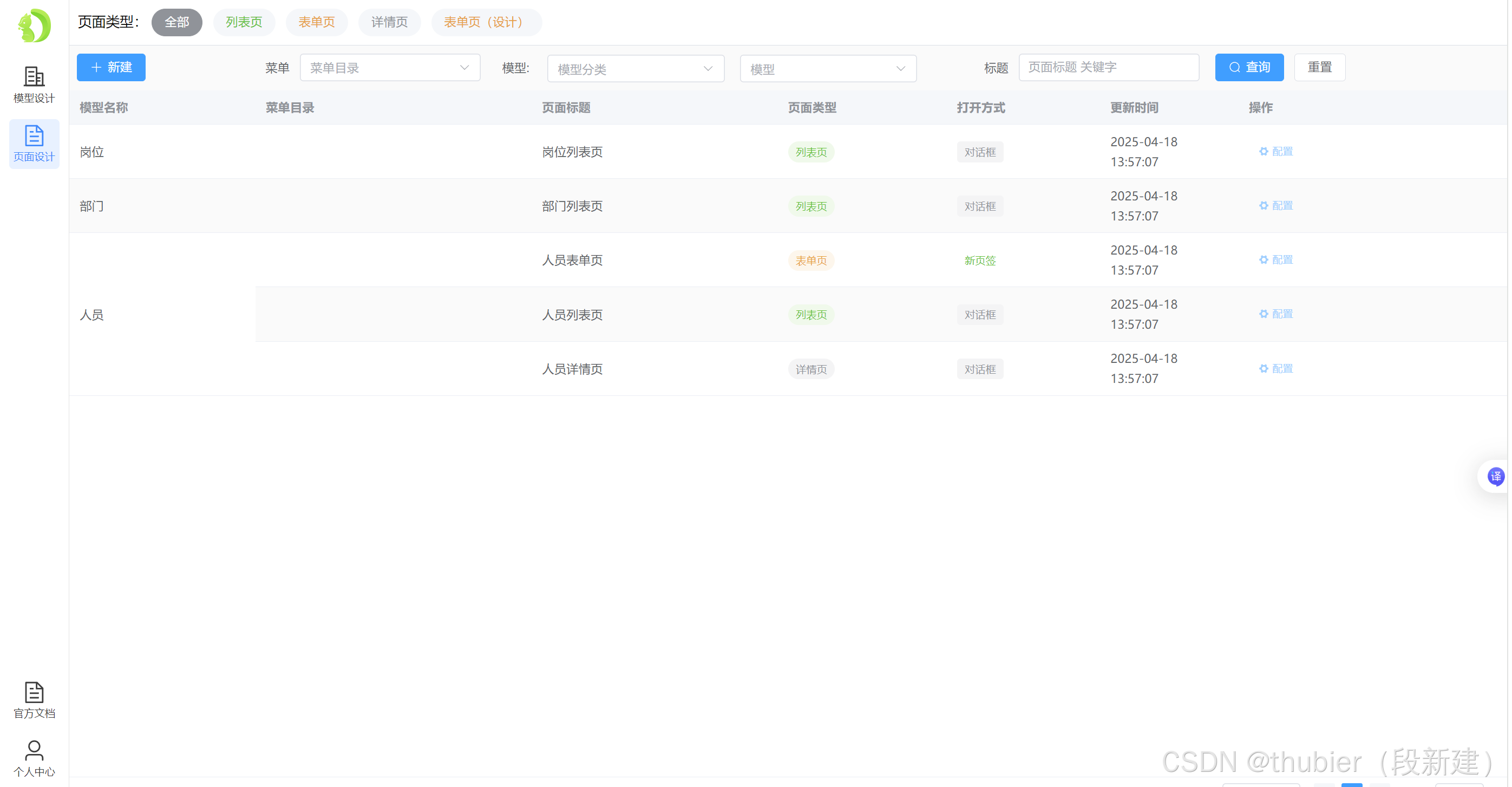Image resolution: width=1512 pixels, height=787 pixels.
Task: Switch to the 详情页 filter tab
Action: click(x=389, y=22)
